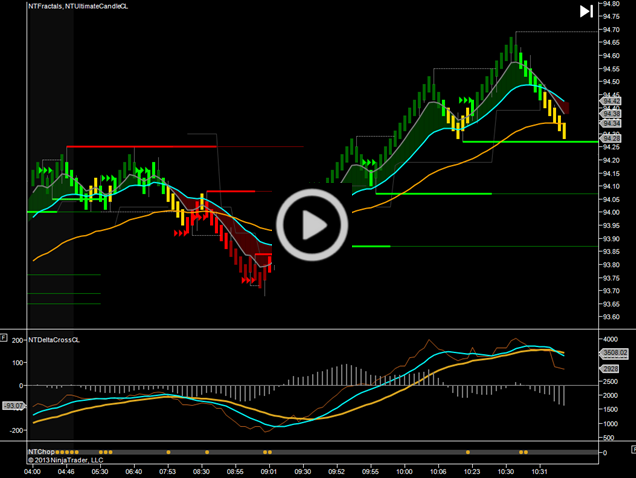The image size is (636, 478).
Task: Select the NTFractals, NTUltimateCandleCL indicator label
Action: (78, 7)
